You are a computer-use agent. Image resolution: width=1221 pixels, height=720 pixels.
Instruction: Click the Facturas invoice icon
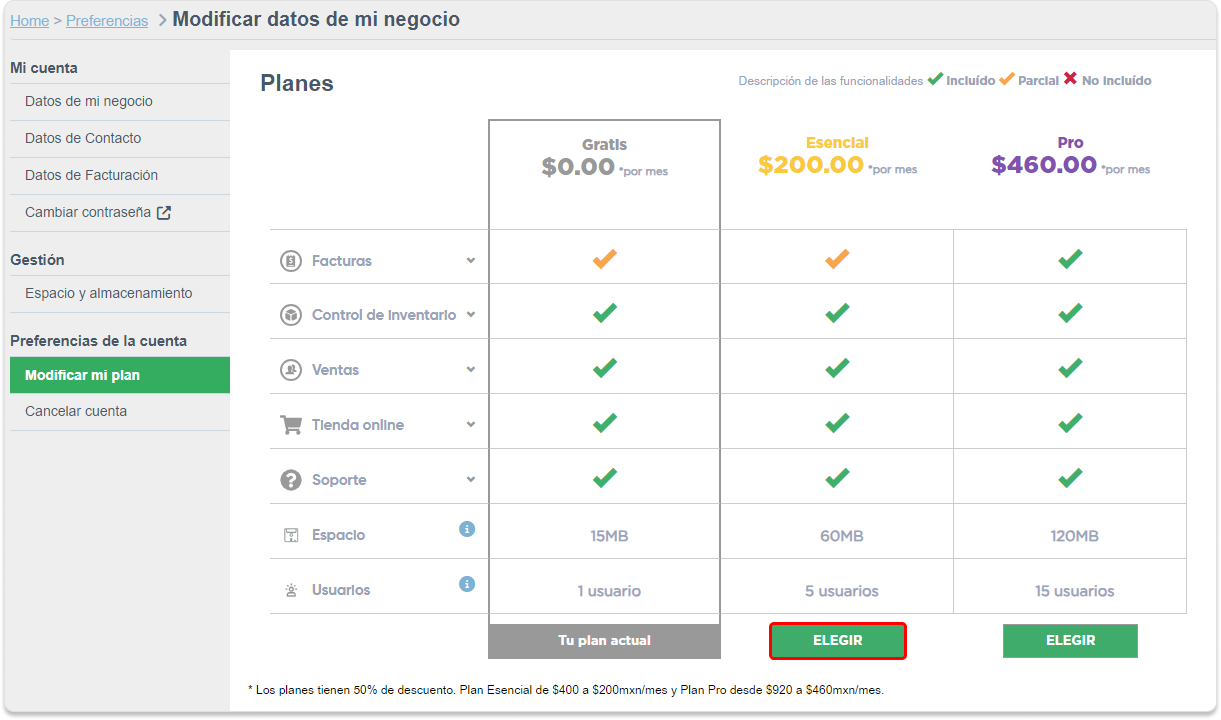tap(290, 261)
